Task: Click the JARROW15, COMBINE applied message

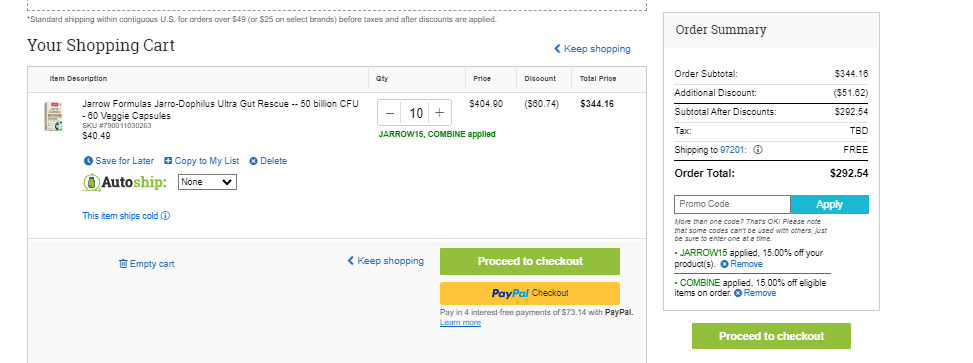Action: pos(437,134)
